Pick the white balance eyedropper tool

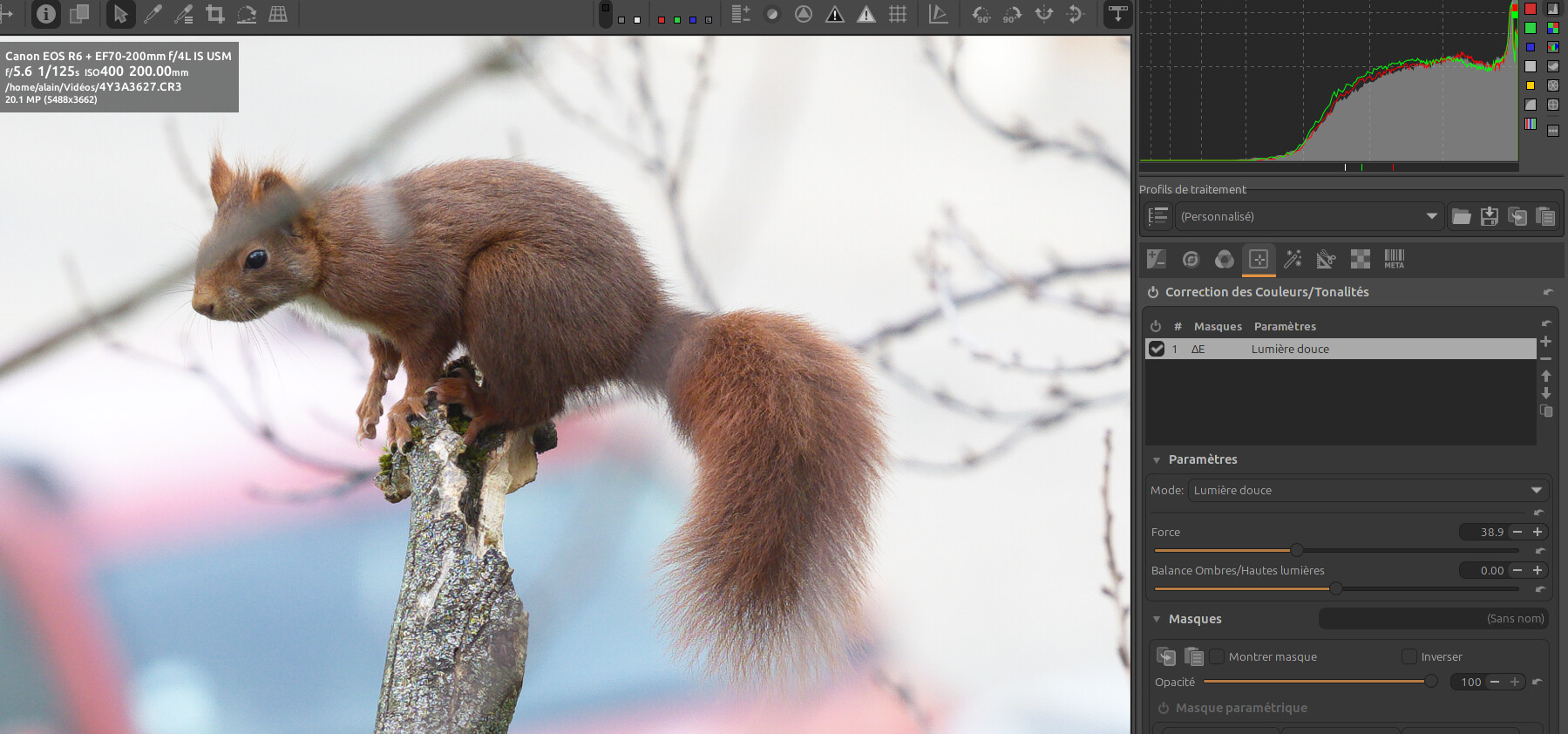point(153,14)
